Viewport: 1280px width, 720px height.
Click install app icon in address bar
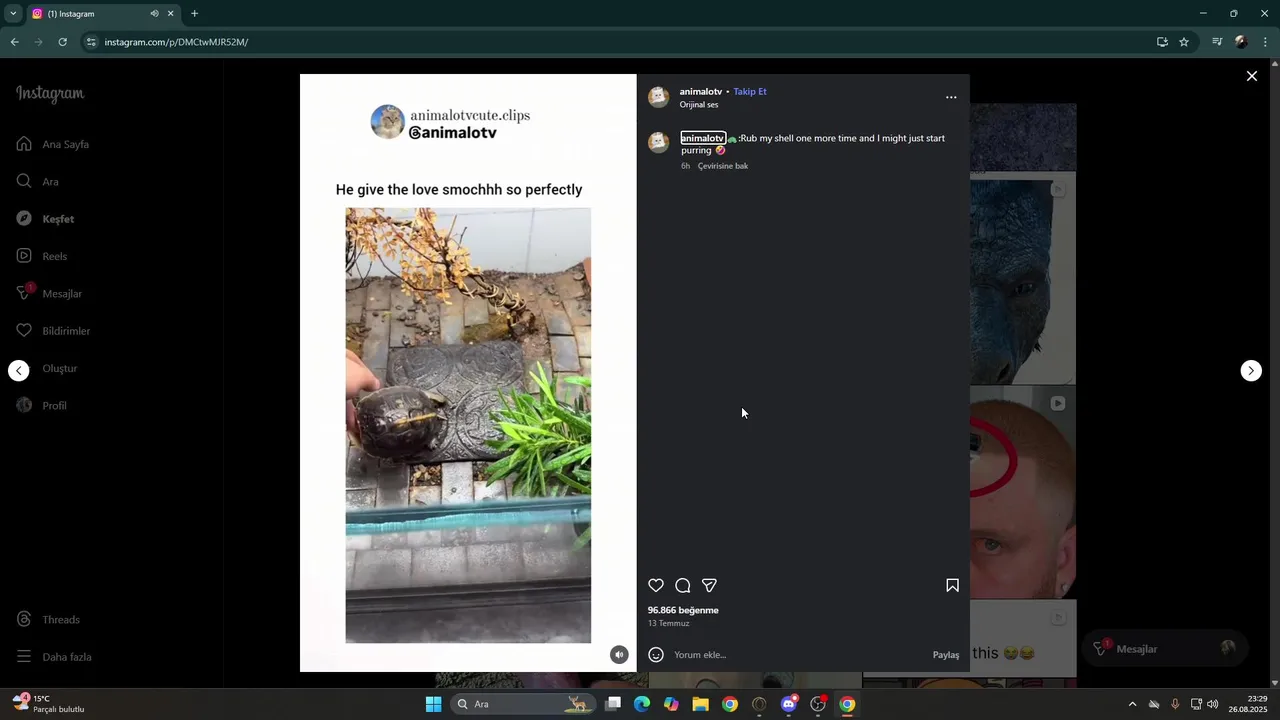click(x=1162, y=42)
